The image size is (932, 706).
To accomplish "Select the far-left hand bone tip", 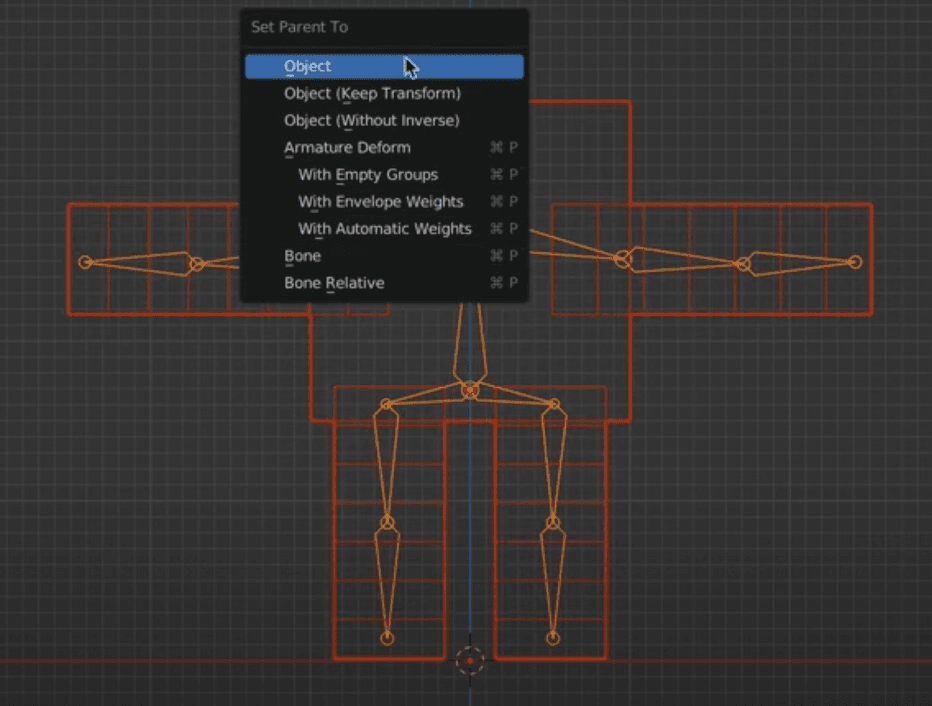I will (85, 262).
